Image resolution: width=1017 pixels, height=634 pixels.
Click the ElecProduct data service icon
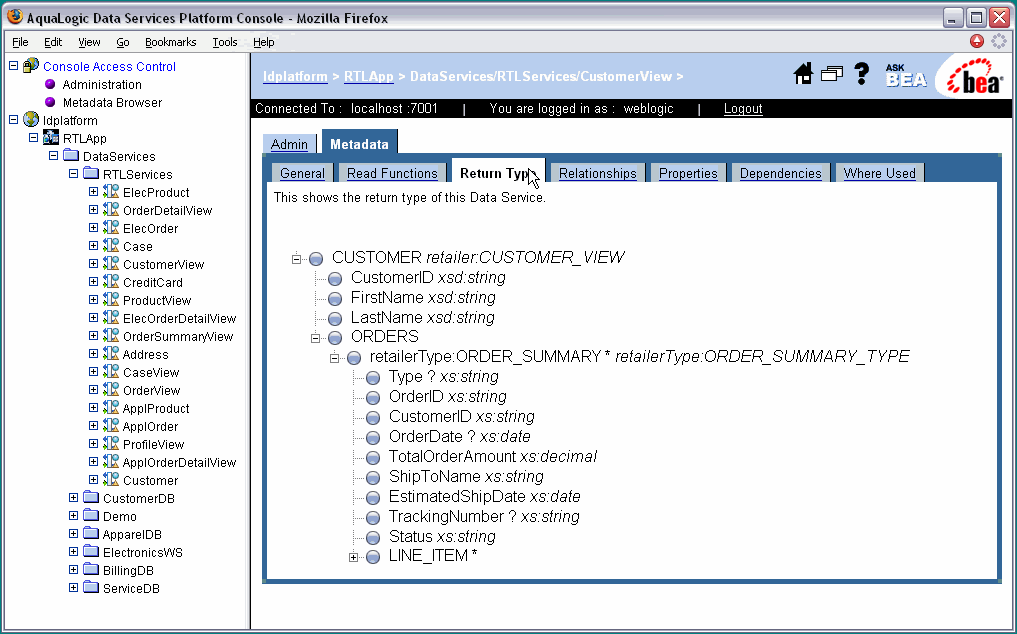pos(112,192)
